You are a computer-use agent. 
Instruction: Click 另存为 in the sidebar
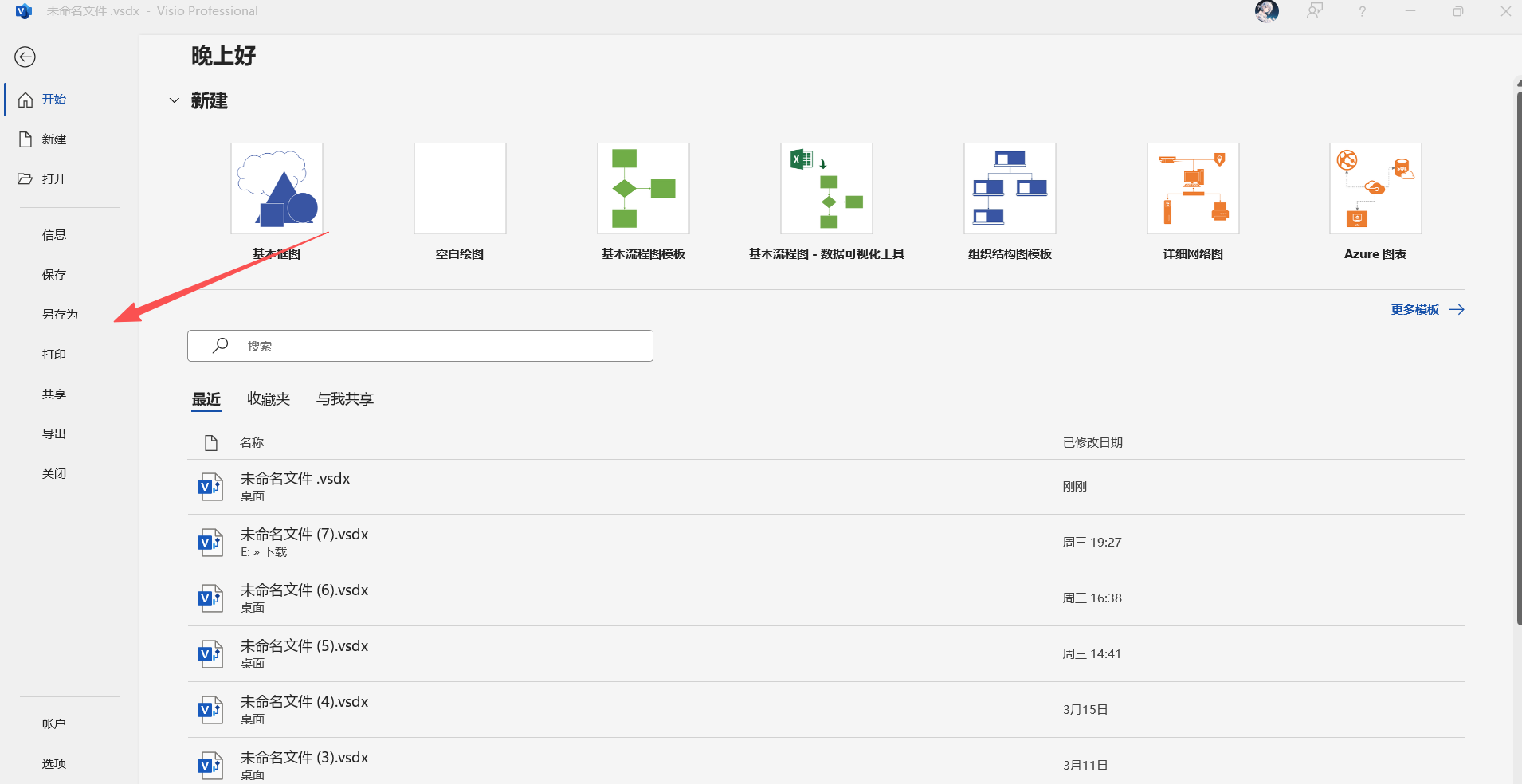pos(60,315)
